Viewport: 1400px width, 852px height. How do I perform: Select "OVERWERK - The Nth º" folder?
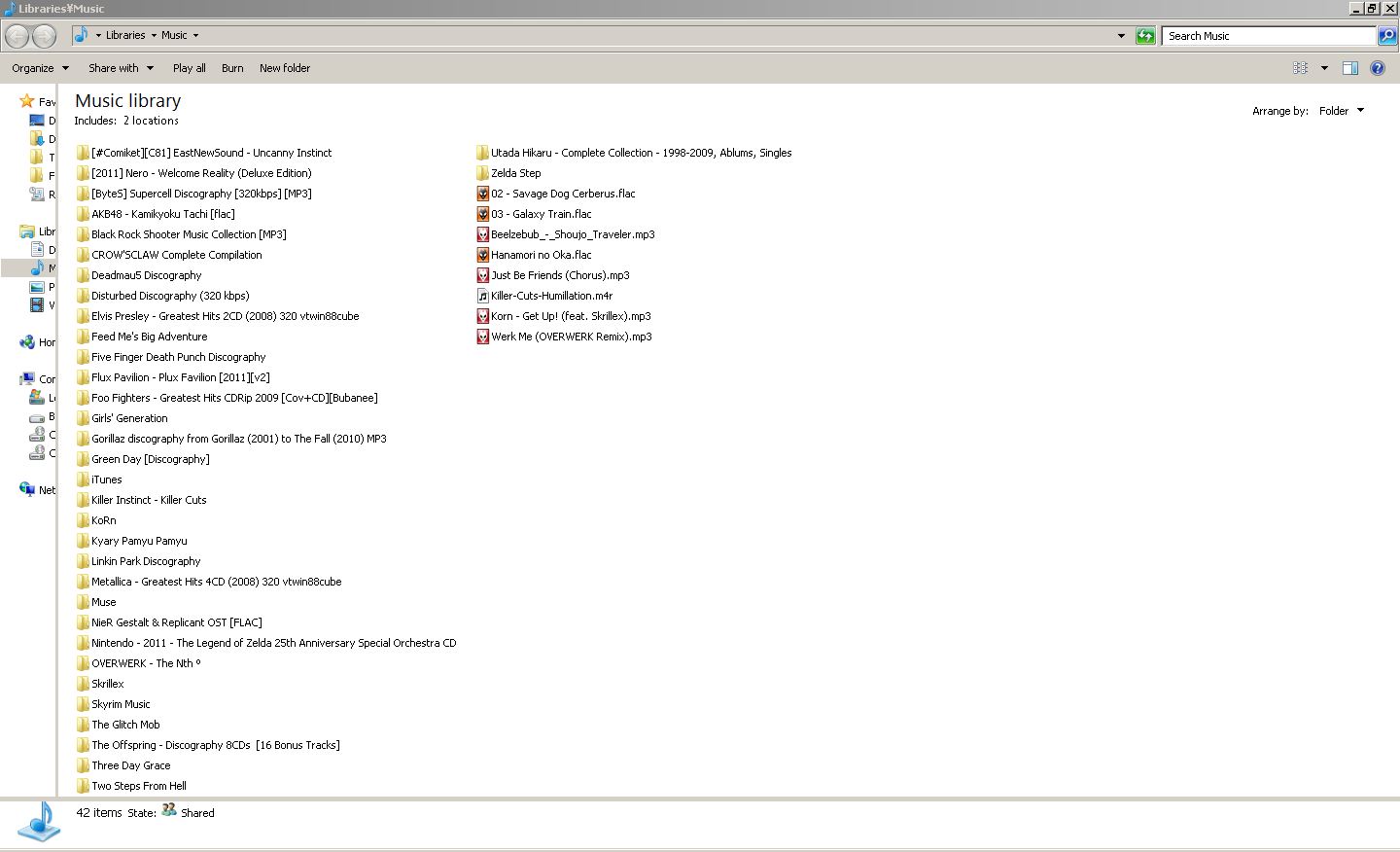pyautogui.click(x=139, y=663)
